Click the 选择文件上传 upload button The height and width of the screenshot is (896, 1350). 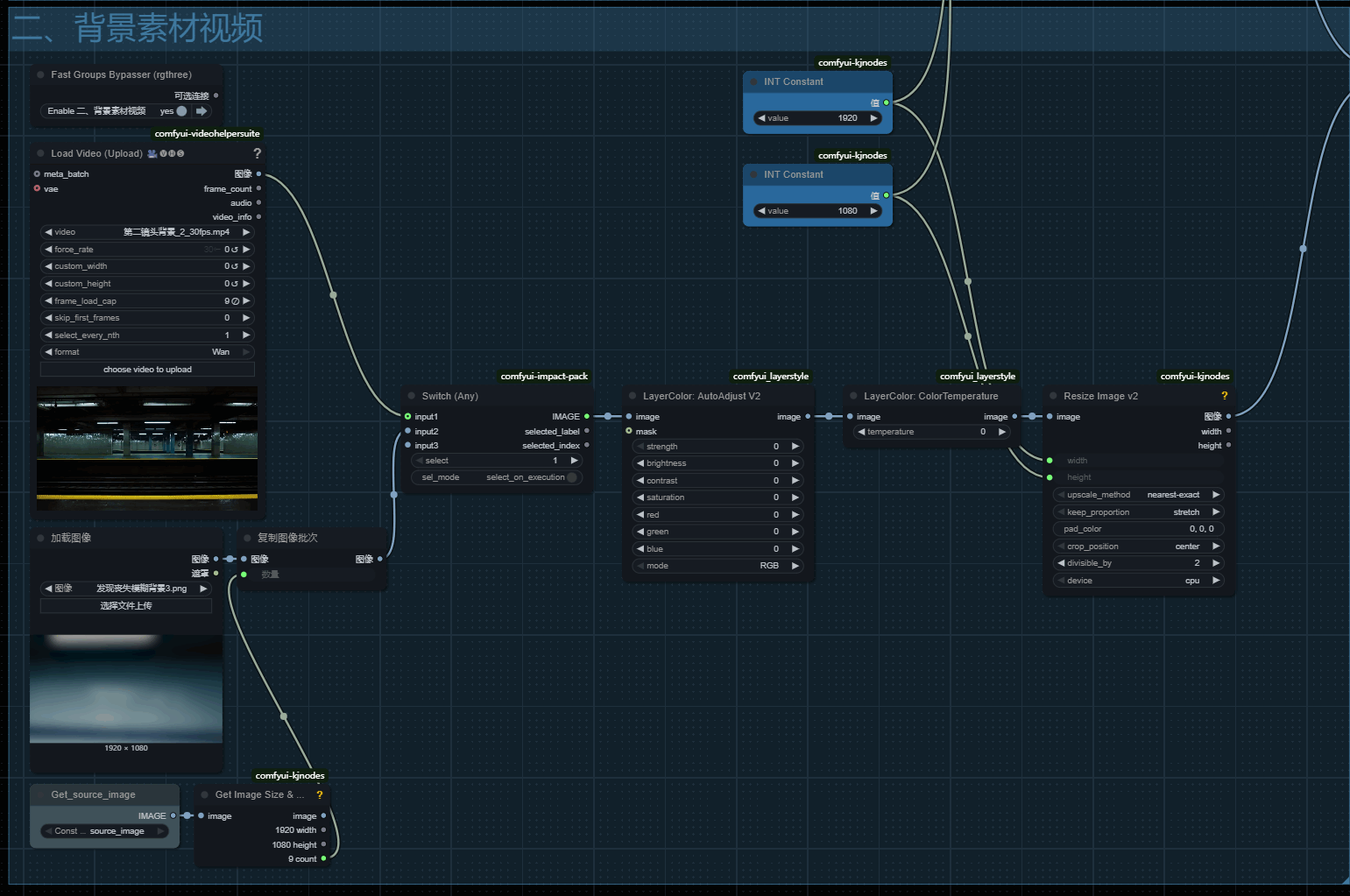[x=126, y=606]
